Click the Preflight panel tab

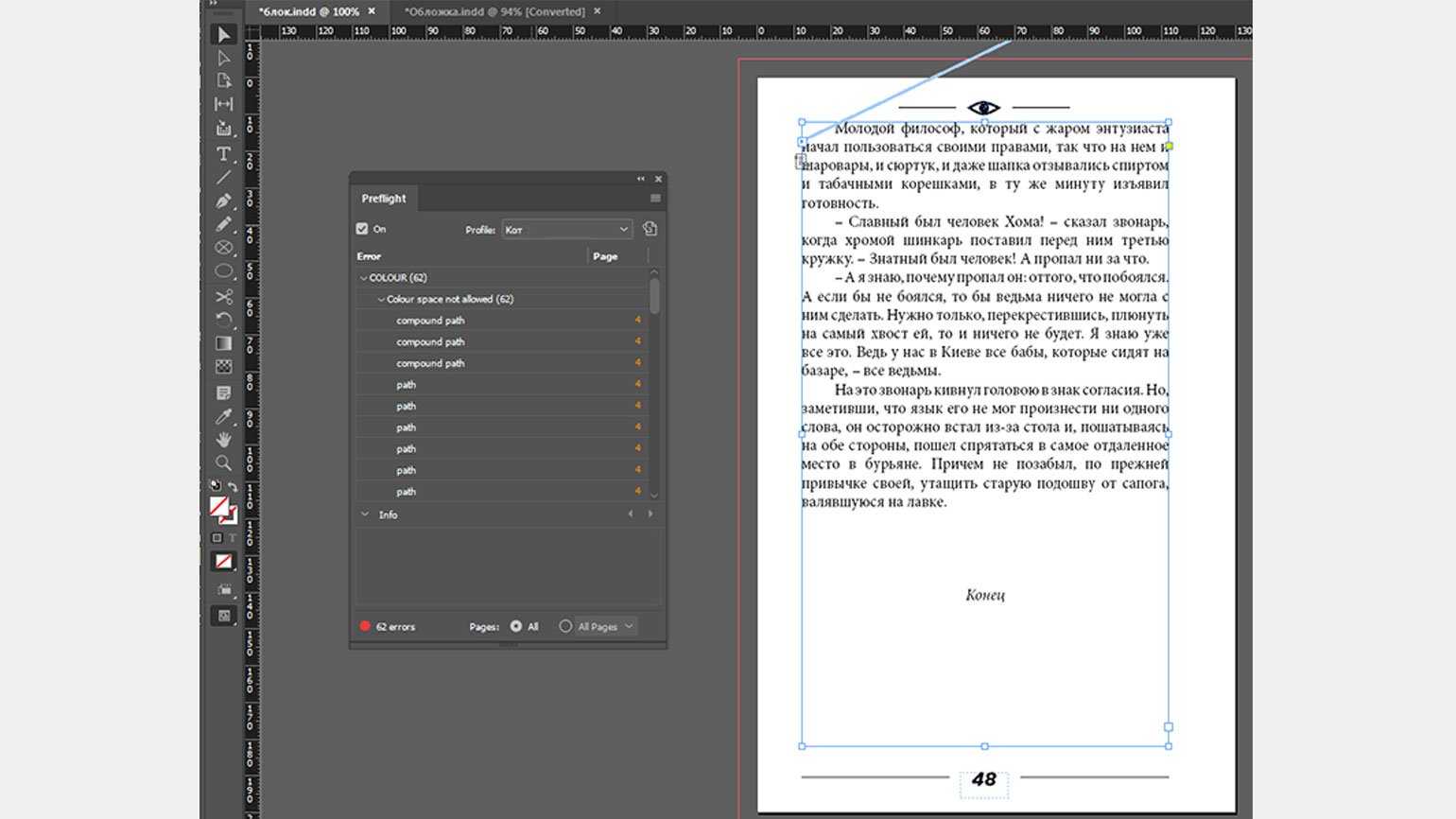tap(383, 199)
